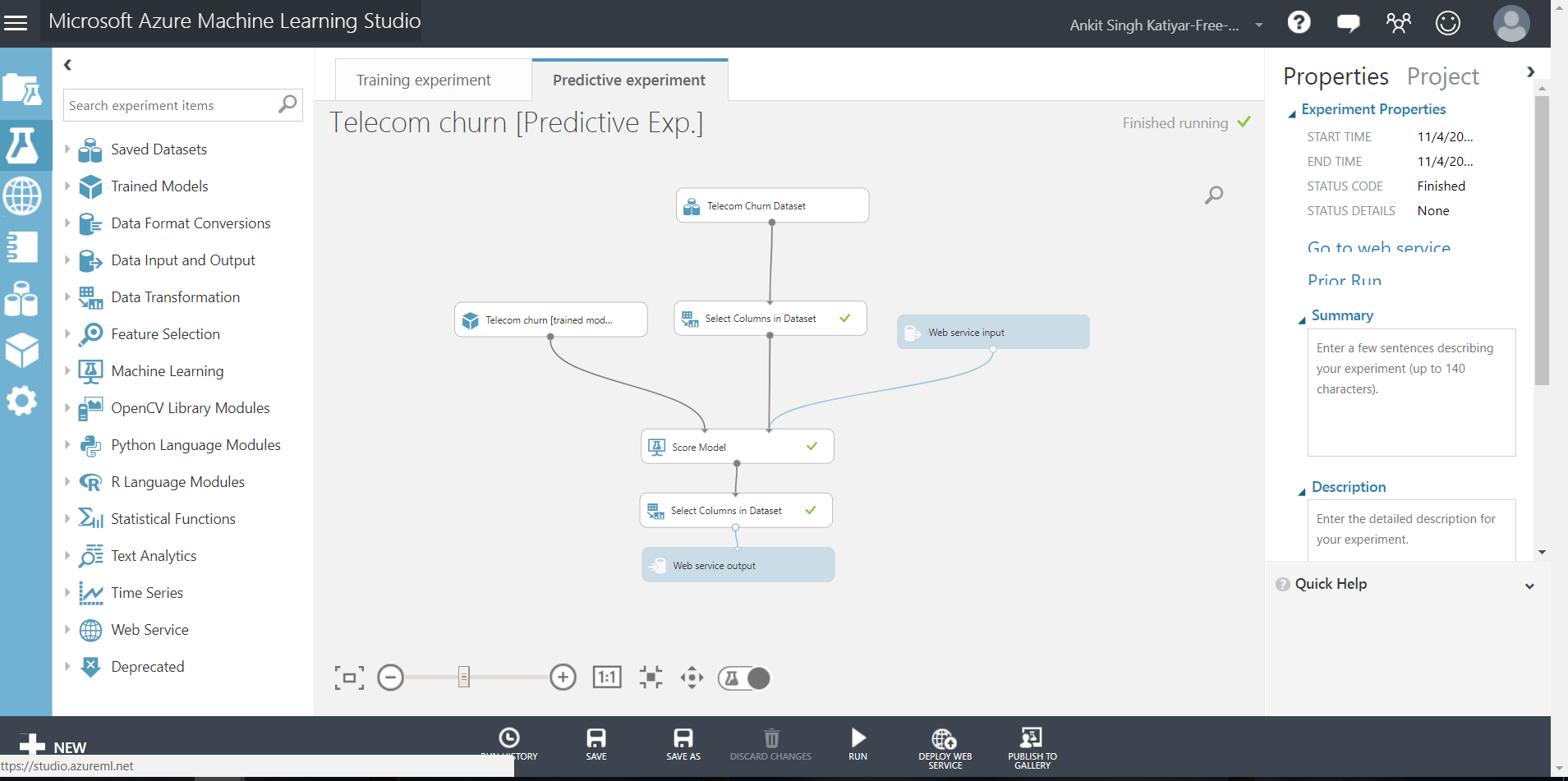Switch to Training experiment tab

click(x=423, y=80)
